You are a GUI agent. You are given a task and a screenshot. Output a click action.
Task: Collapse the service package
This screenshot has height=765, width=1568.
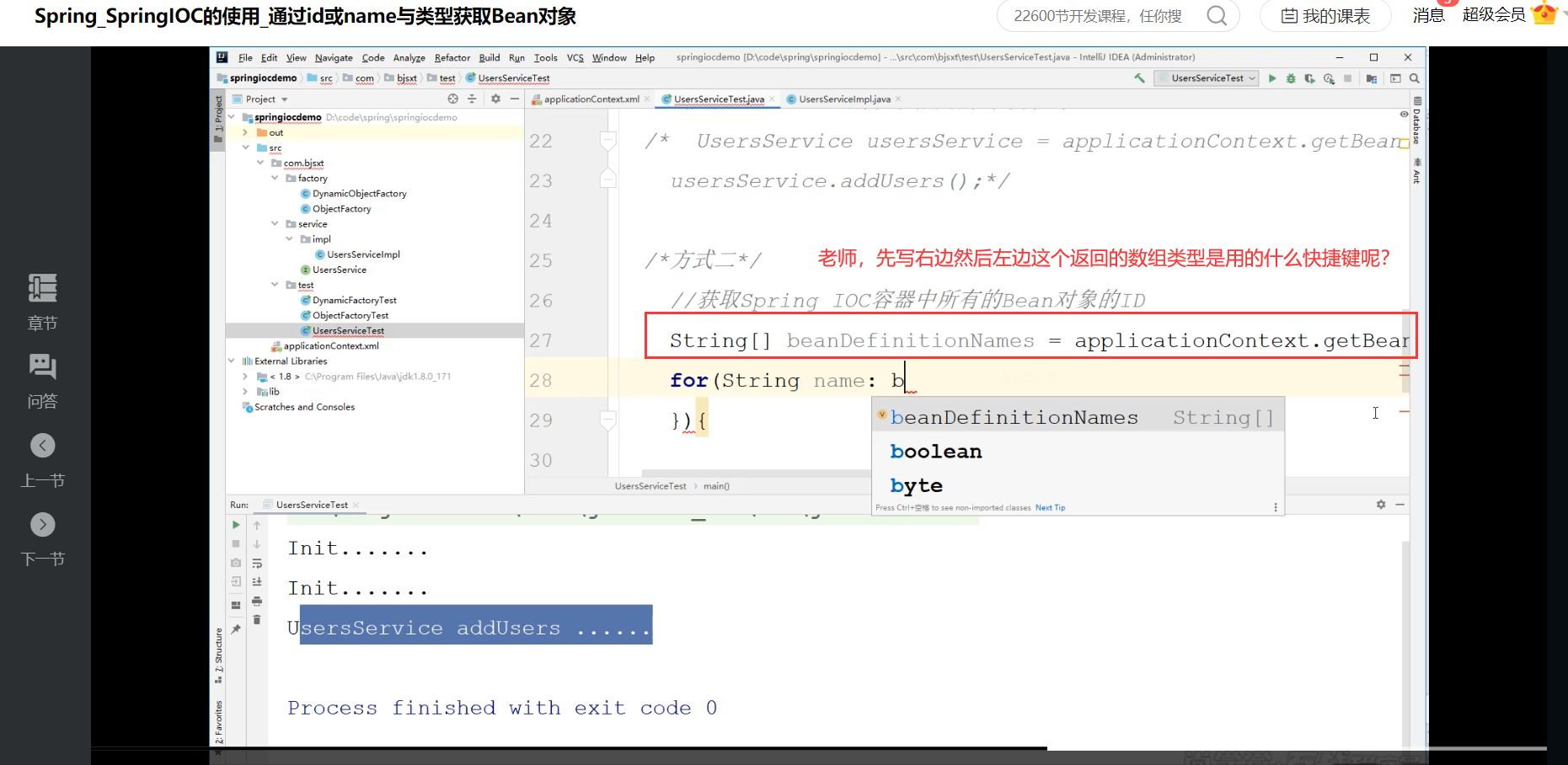click(275, 223)
